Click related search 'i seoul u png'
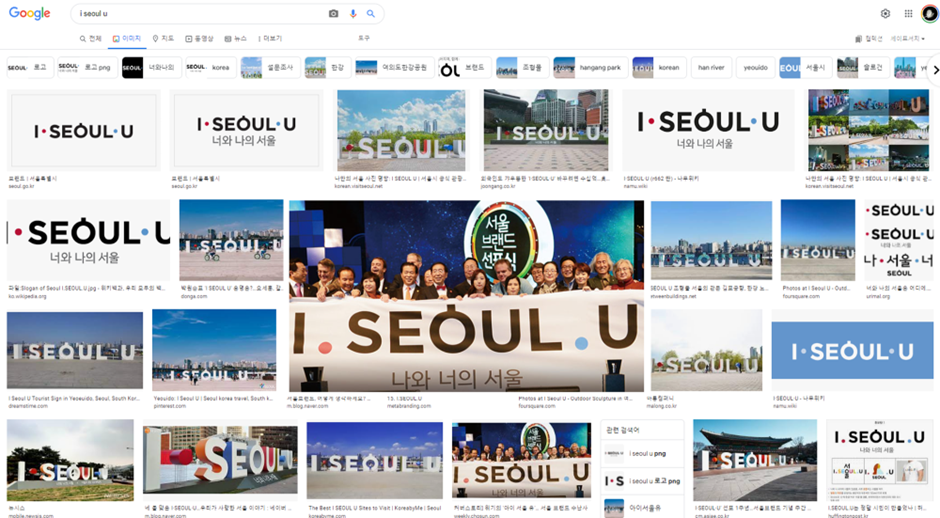Viewport: 940px width, 518px height. 642,454
